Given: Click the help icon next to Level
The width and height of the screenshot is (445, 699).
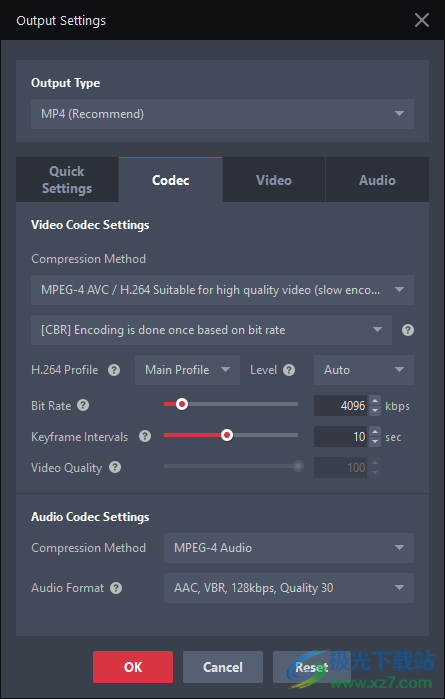Looking at the screenshot, I should (x=289, y=370).
